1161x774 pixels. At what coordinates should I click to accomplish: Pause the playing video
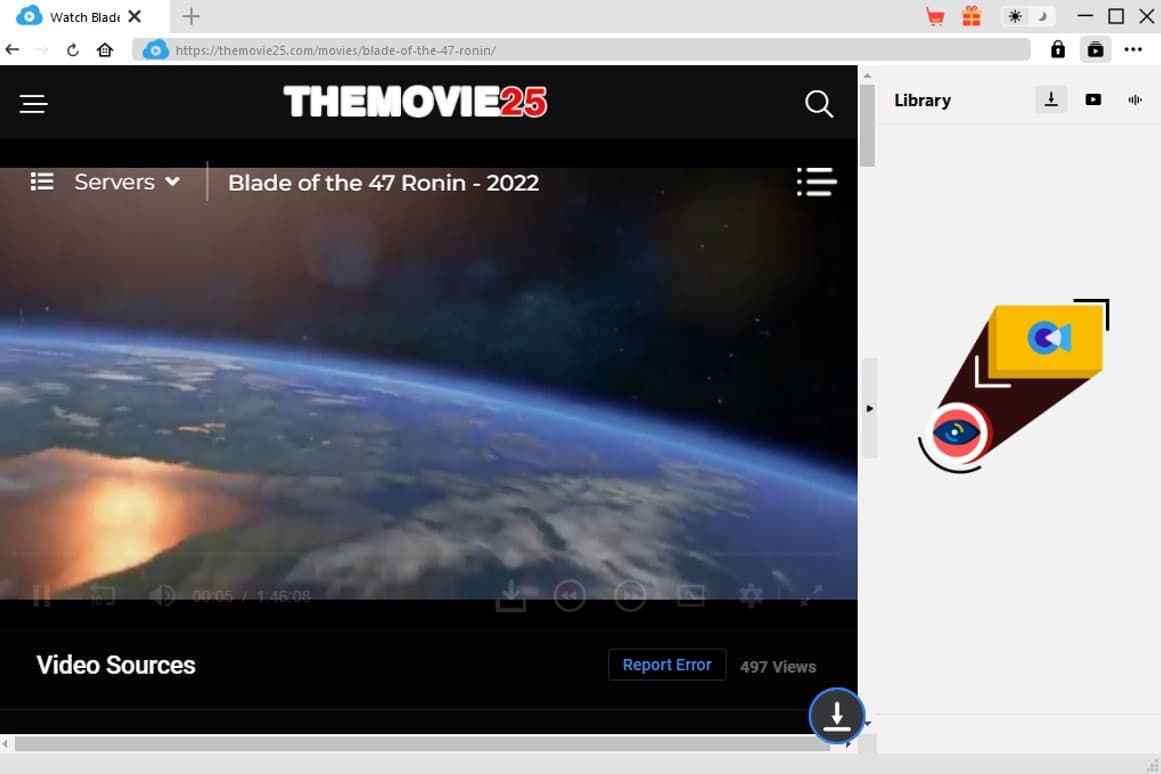[41, 597]
